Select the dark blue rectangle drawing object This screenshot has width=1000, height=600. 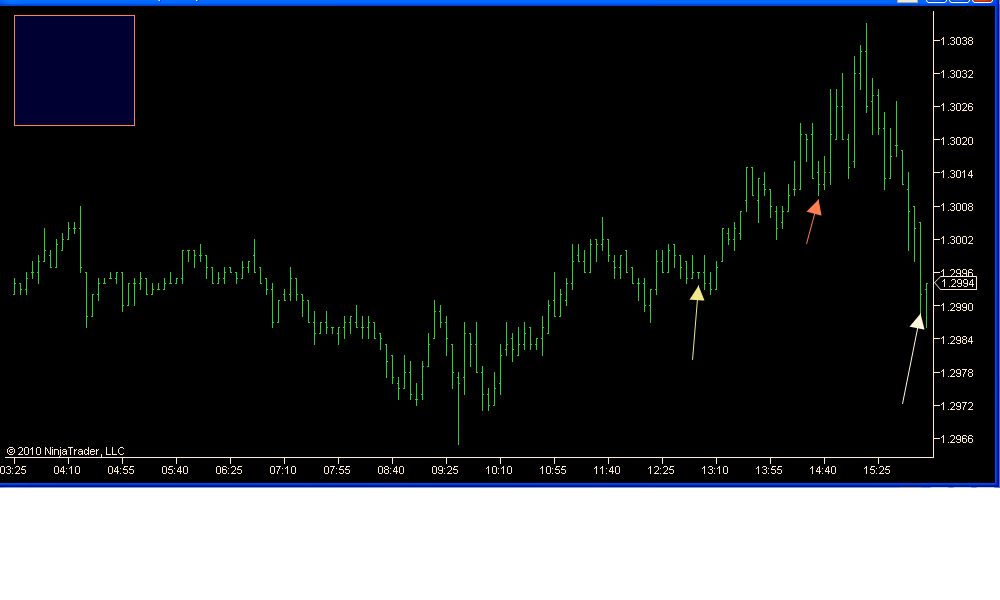(75, 71)
